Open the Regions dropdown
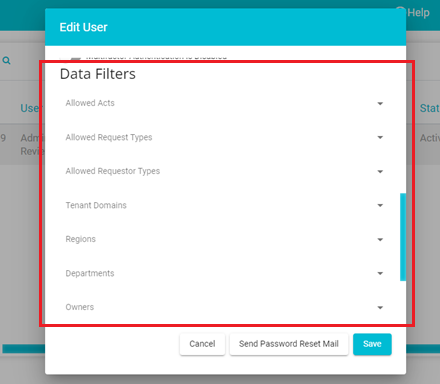 (224, 239)
